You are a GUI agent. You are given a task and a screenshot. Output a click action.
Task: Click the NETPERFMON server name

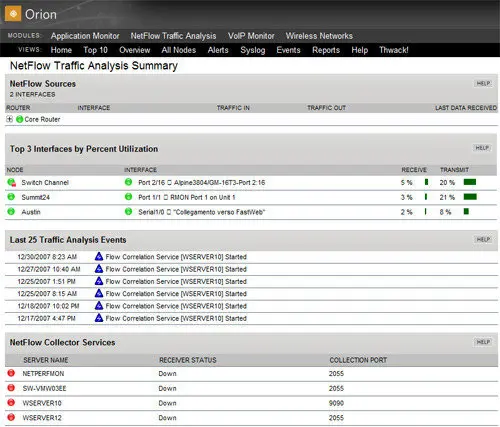click(x=43, y=374)
